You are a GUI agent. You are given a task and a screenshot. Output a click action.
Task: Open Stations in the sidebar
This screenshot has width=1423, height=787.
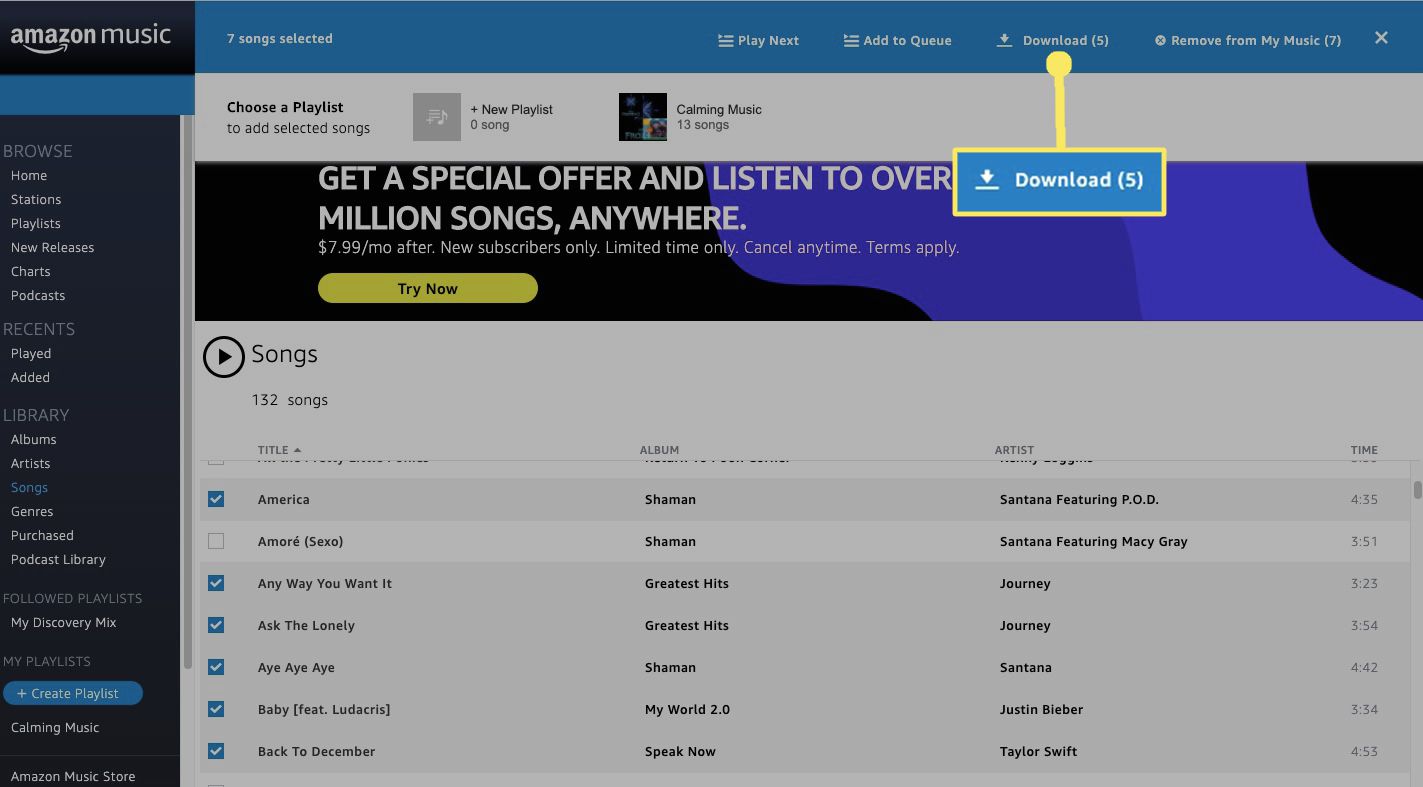(x=36, y=200)
